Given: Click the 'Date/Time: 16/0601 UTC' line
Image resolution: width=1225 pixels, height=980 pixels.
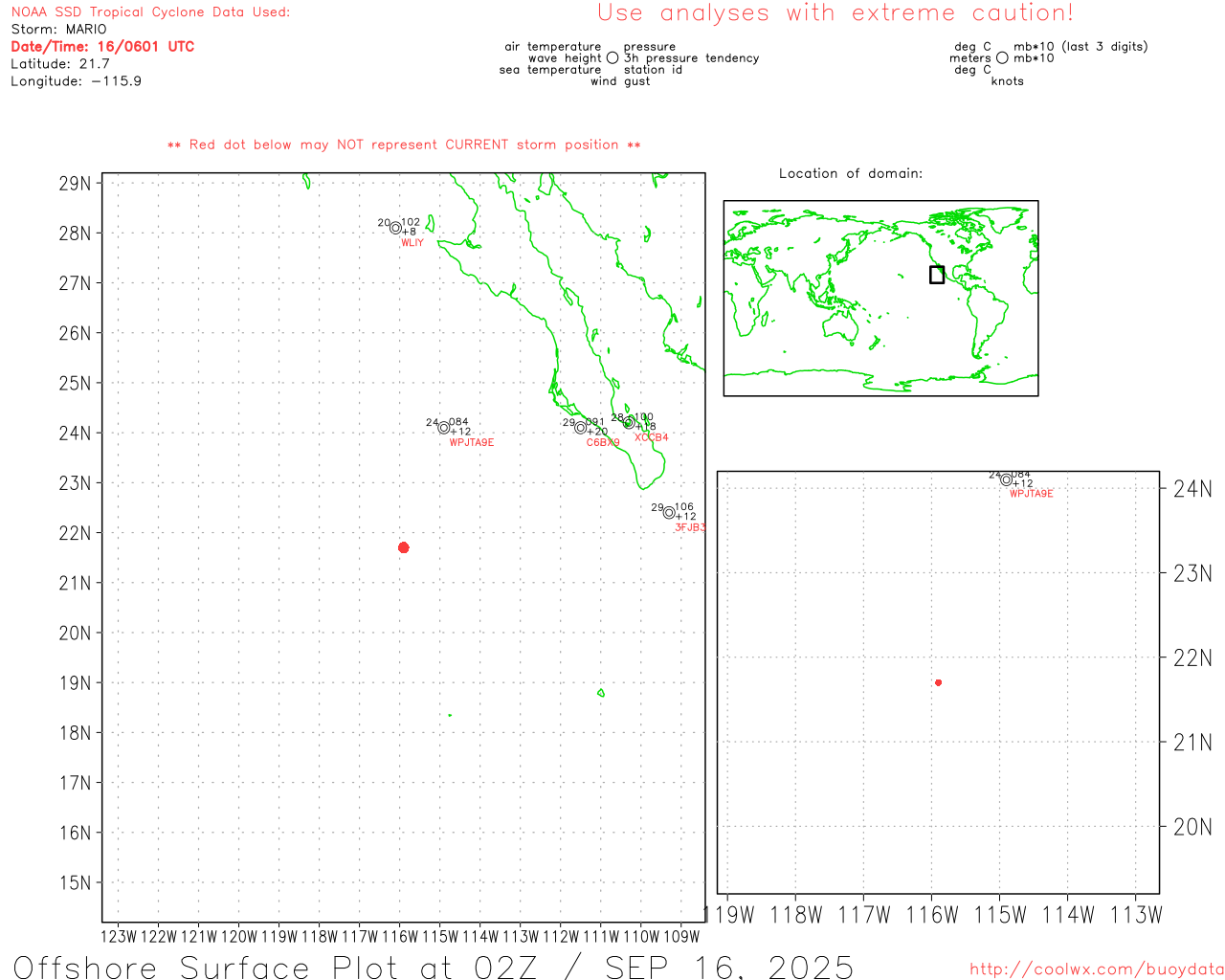Looking at the screenshot, I should tap(102, 47).
